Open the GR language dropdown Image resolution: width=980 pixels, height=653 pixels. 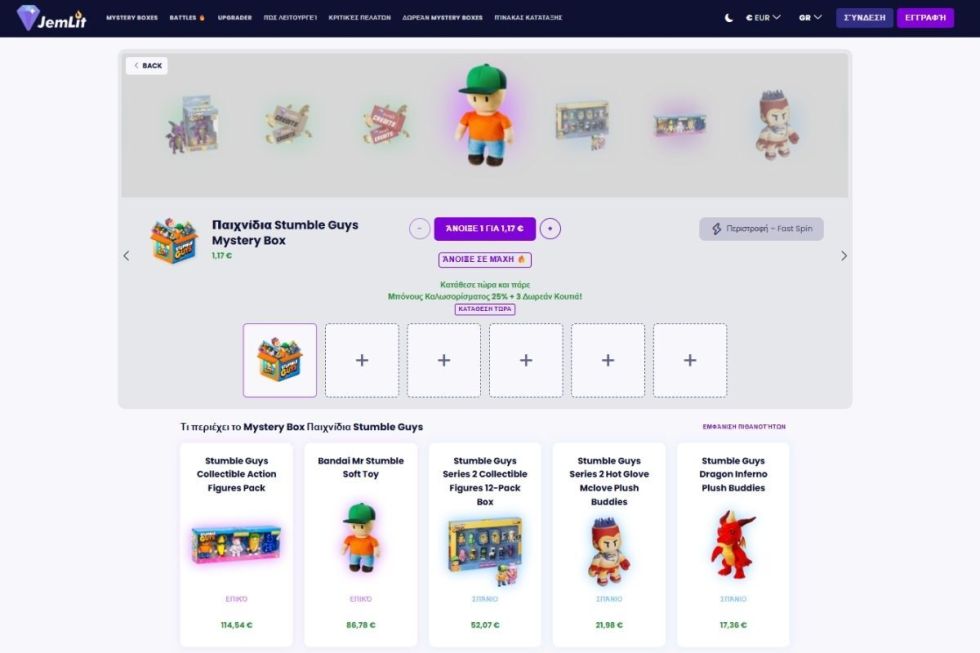click(810, 17)
